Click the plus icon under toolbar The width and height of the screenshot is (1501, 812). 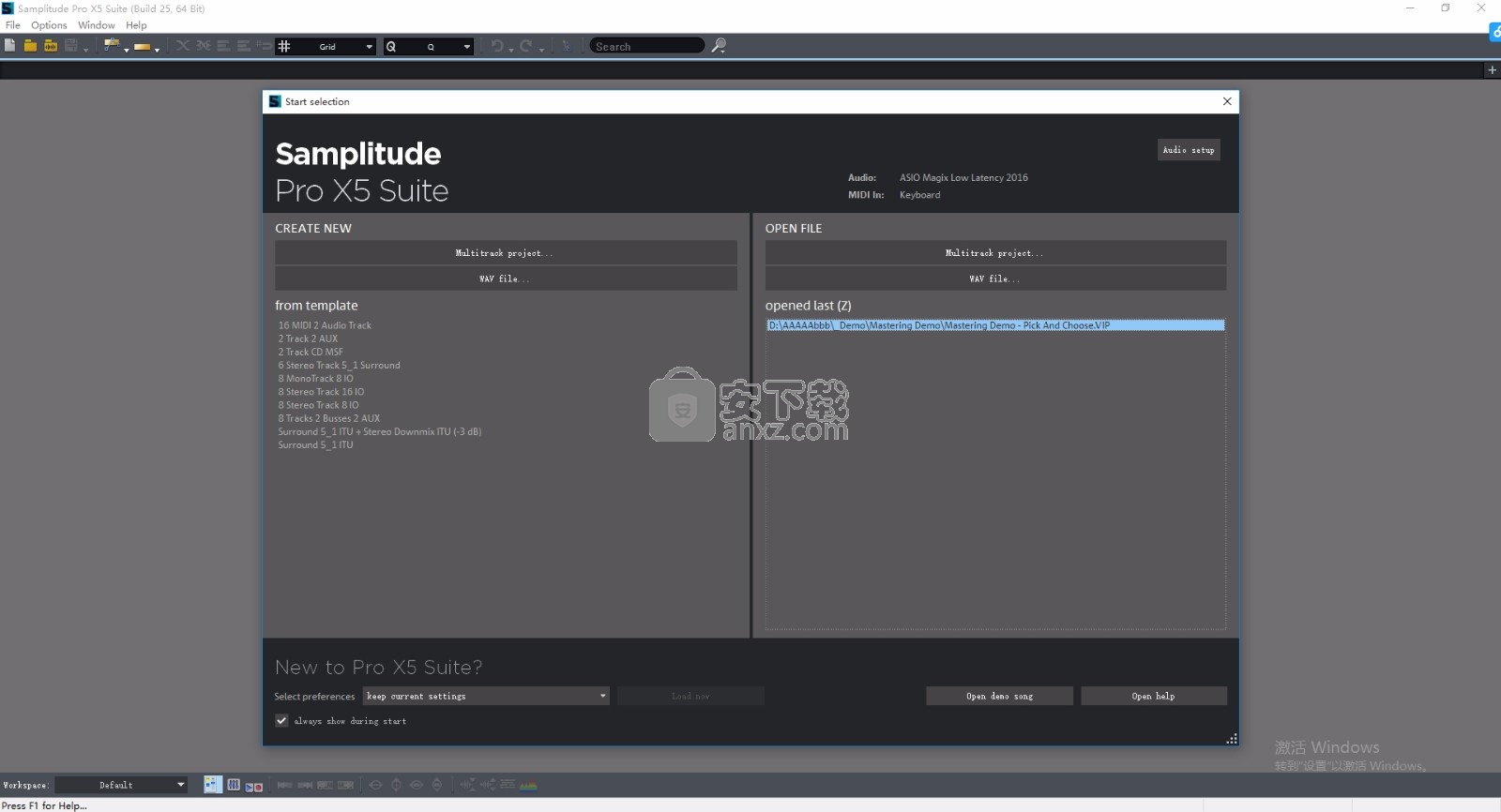tap(1492, 70)
